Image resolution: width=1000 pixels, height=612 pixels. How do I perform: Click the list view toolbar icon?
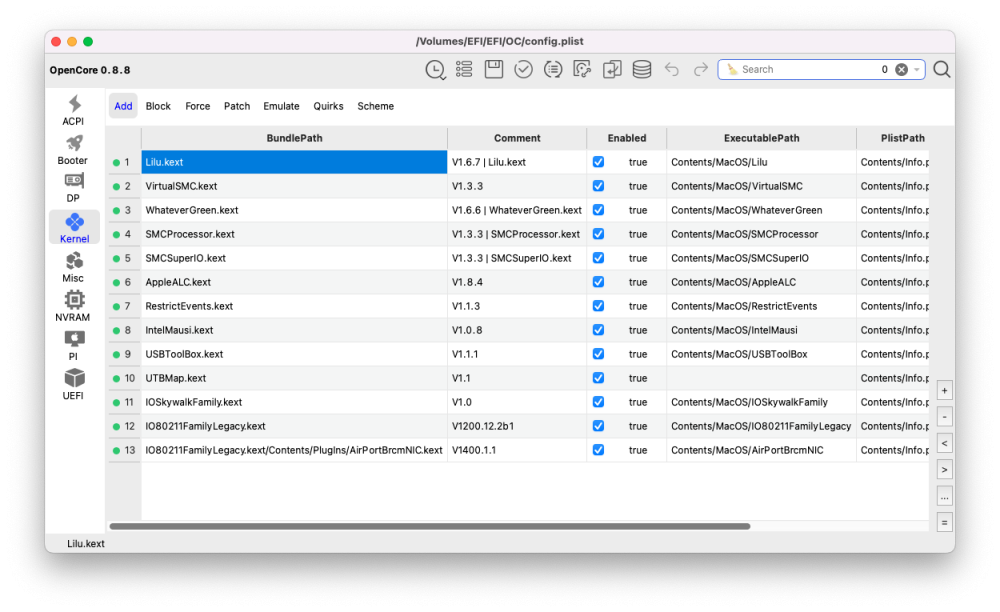(464, 69)
